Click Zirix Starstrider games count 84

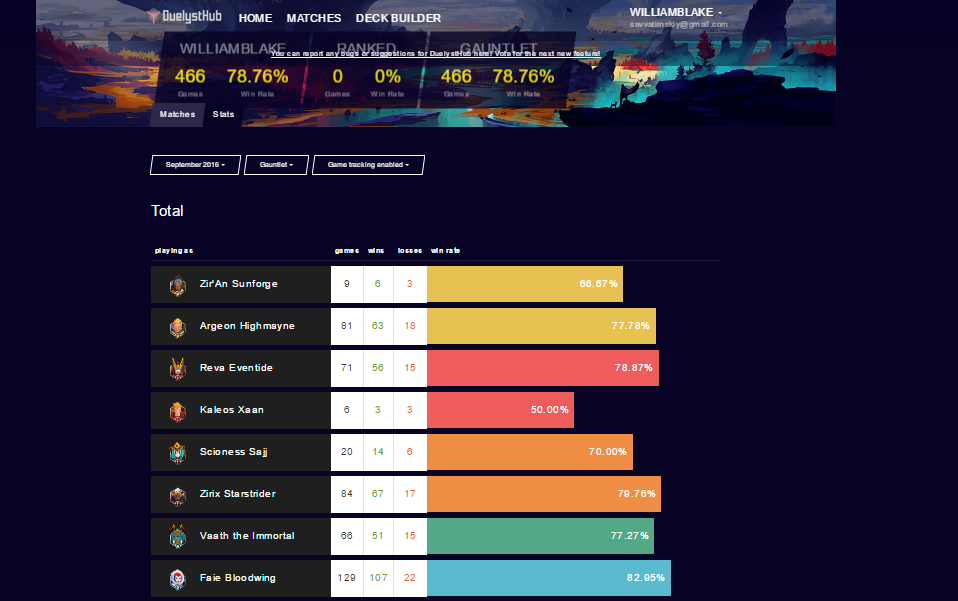(x=347, y=494)
